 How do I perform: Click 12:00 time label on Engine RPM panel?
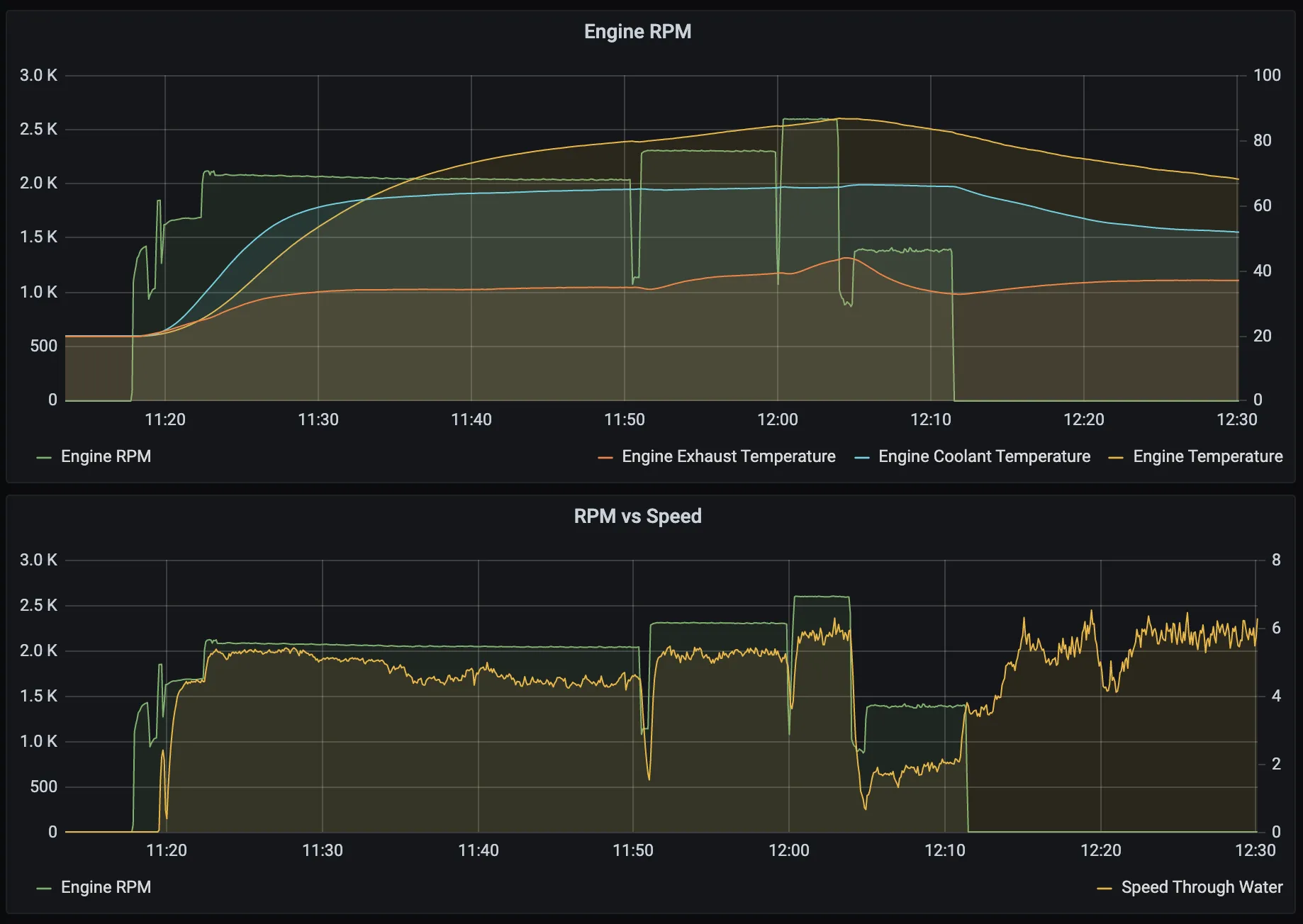pyautogui.click(x=777, y=419)
